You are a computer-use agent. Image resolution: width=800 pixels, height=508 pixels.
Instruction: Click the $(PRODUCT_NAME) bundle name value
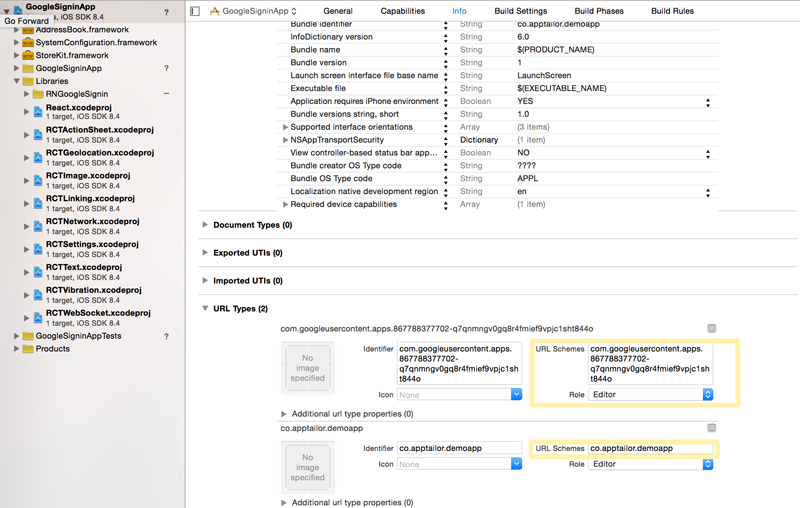click(x=556, y=49)
